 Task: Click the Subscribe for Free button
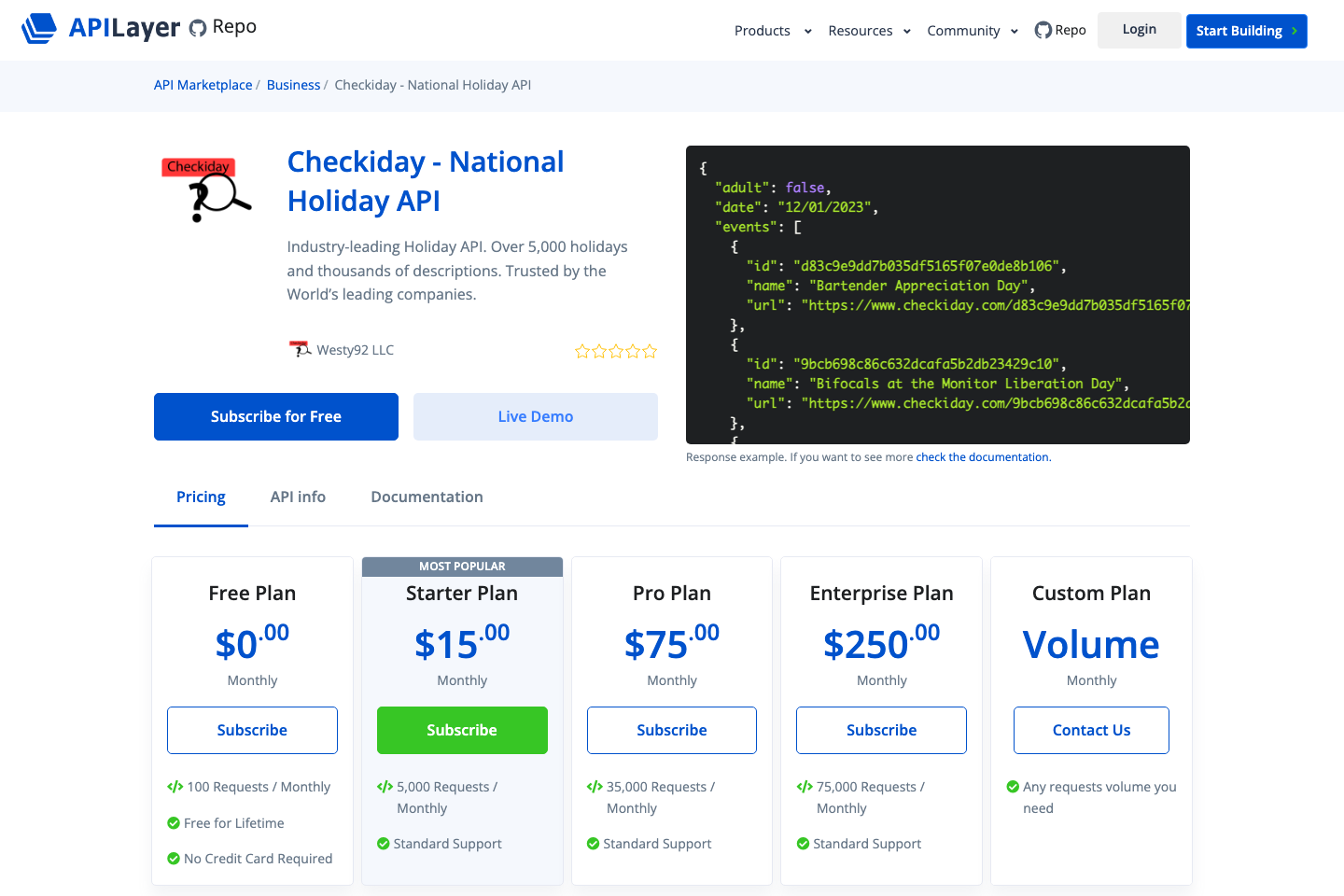pos(275,416)
